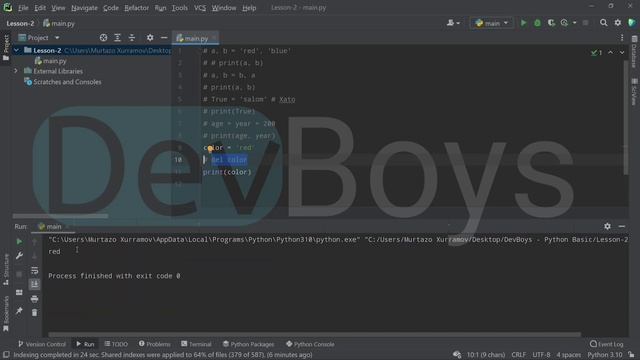Click UTF-8 encoding in status bar
640x360 pixels.
click(x=541, y=355)
